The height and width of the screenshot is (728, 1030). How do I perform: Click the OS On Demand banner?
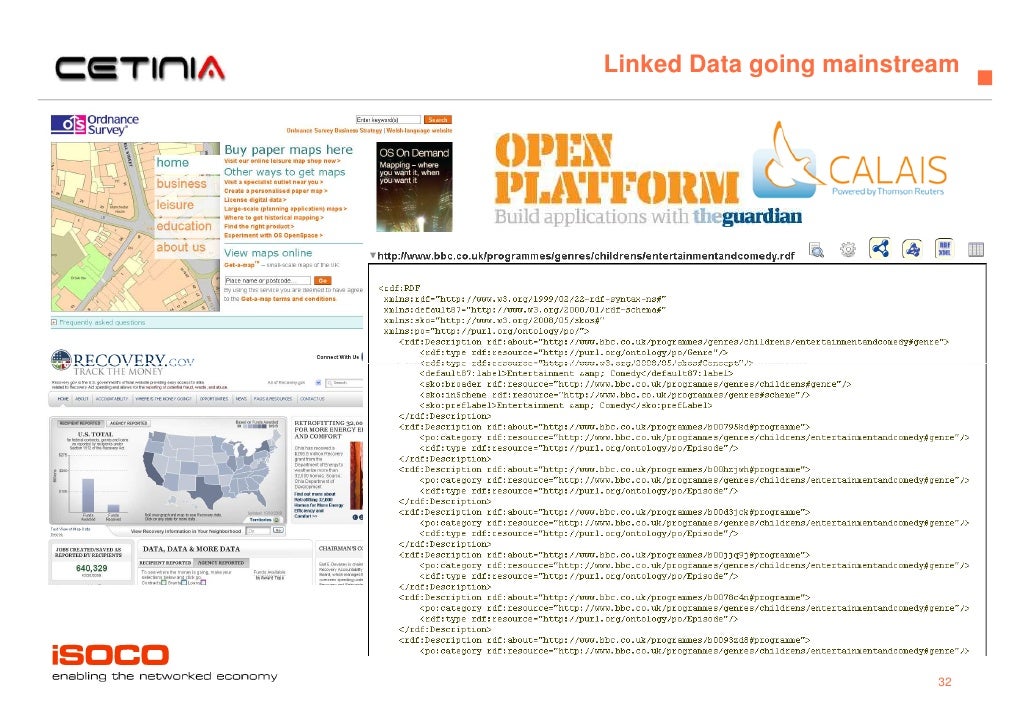pyautogui.click(x=414, y=187)
